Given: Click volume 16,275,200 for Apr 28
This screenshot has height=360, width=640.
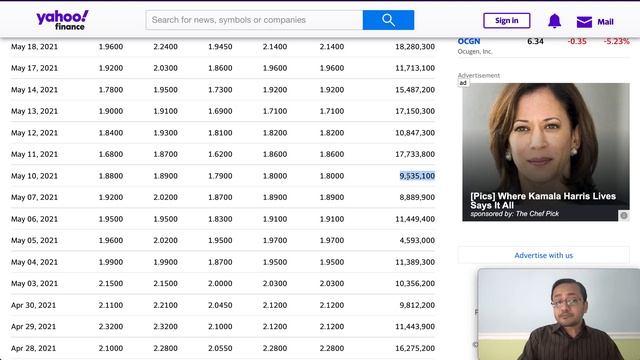Looking at the screenshot, I should coord(415,348).
